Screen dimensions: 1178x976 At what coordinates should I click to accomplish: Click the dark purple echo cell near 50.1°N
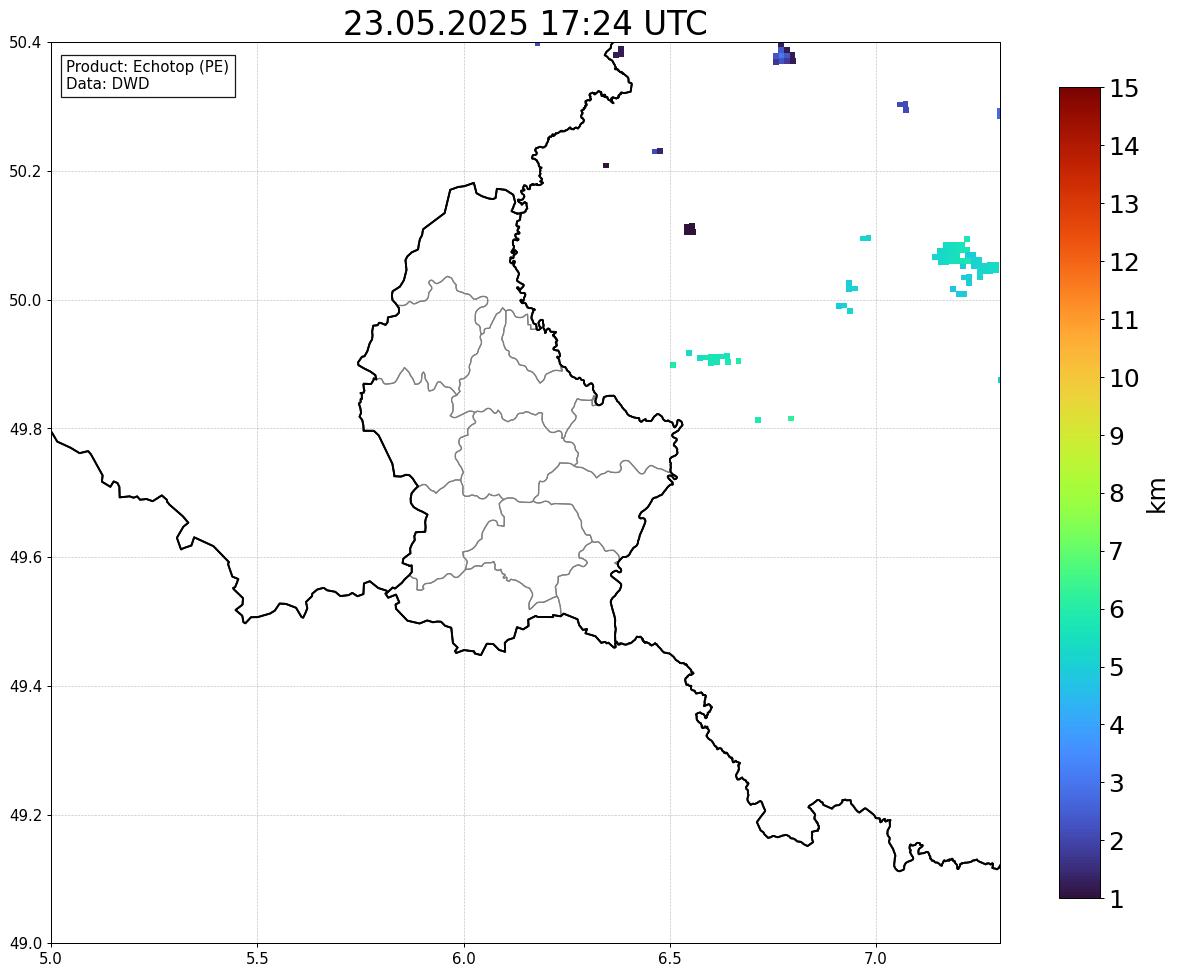tap(690, 229)
